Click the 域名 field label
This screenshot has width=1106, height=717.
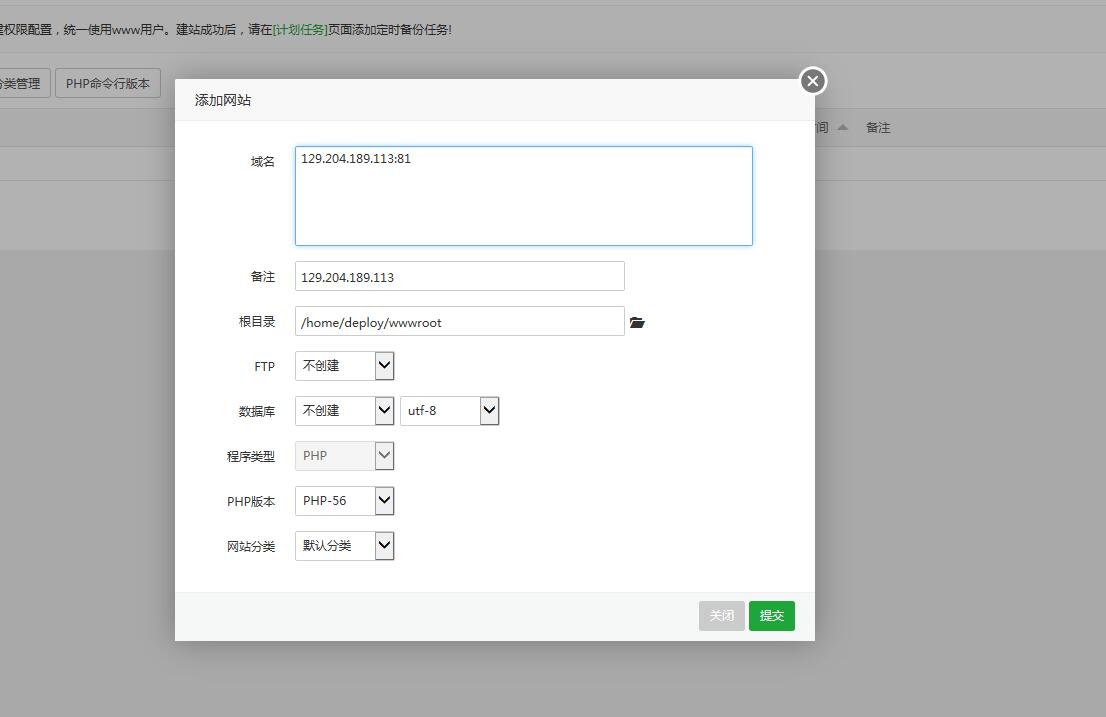click(x=262, y=162)
